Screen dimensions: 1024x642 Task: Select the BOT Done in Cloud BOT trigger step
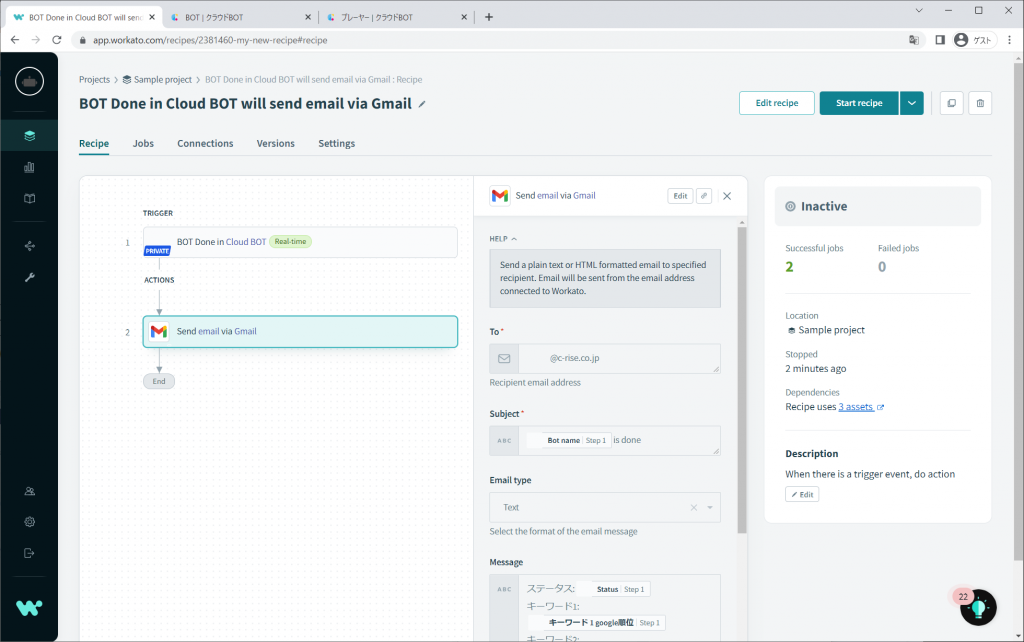(x=300, y=242)
